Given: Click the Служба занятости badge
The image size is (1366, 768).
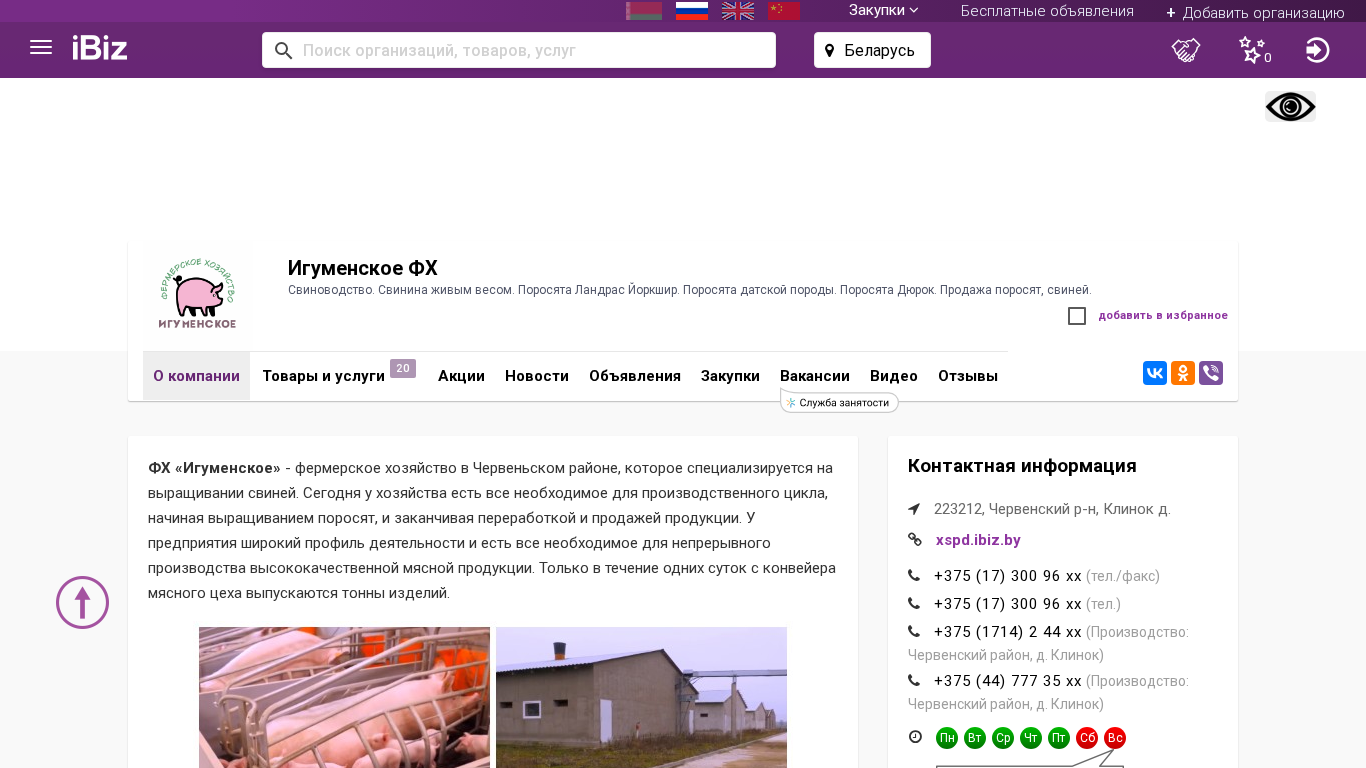Looking at the screenshot, I should coord(839,402).
